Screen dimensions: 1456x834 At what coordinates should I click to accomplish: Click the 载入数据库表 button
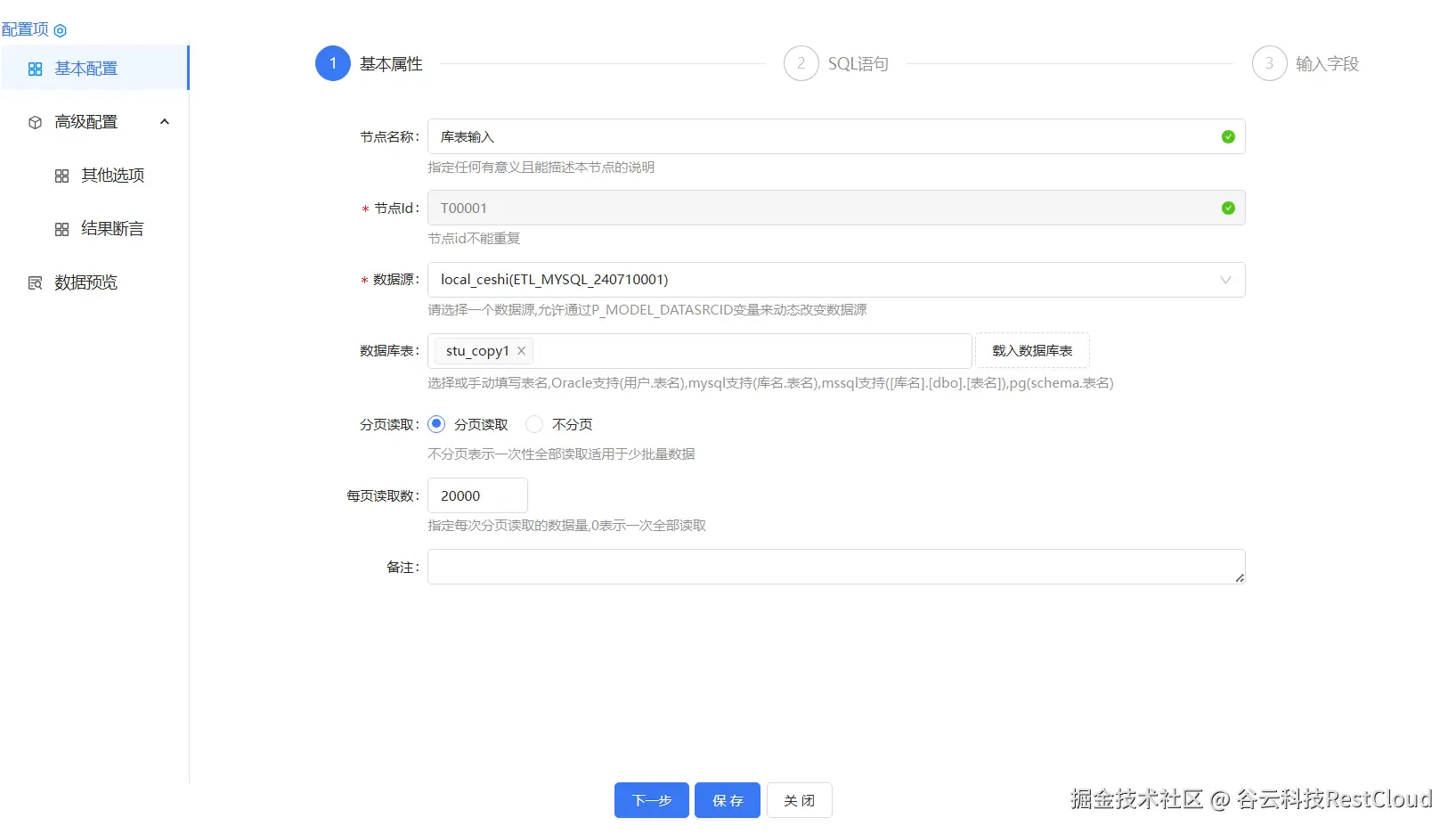[1032, 350]
